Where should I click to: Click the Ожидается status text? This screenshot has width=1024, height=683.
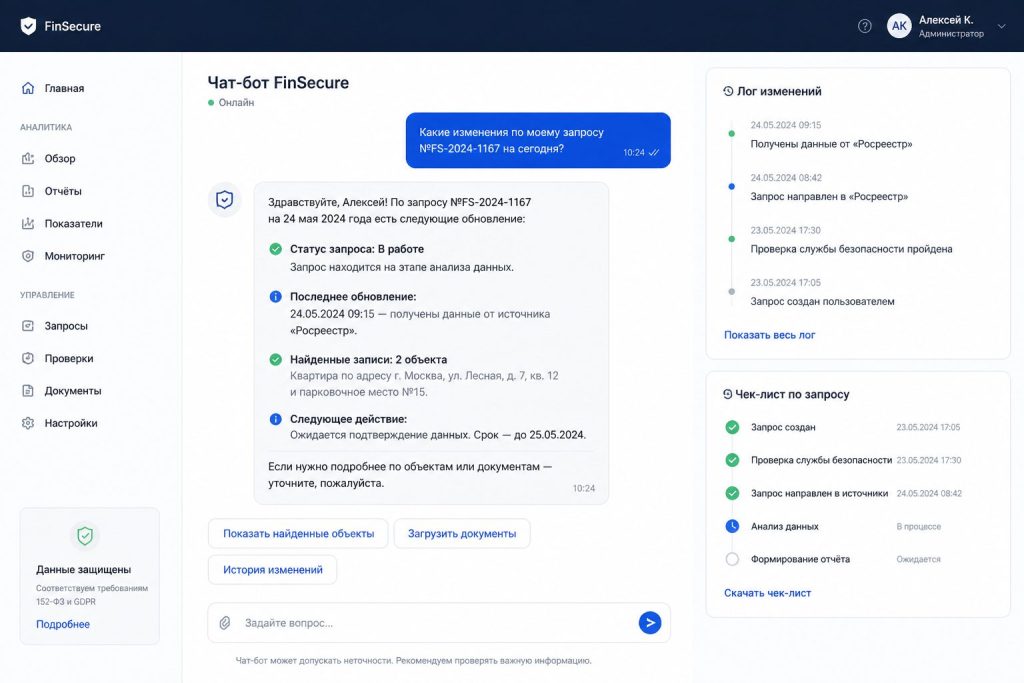pos(918,560)
